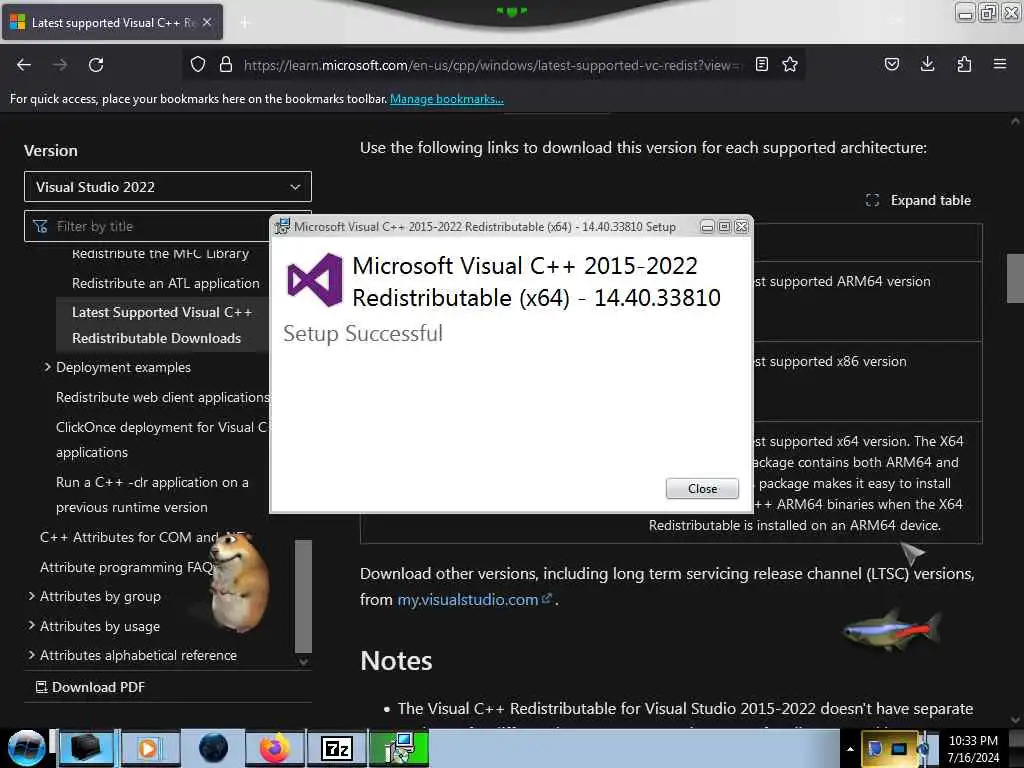Follow the my.visualstudio.com link

pyautogui.click(x=474, y=600)
